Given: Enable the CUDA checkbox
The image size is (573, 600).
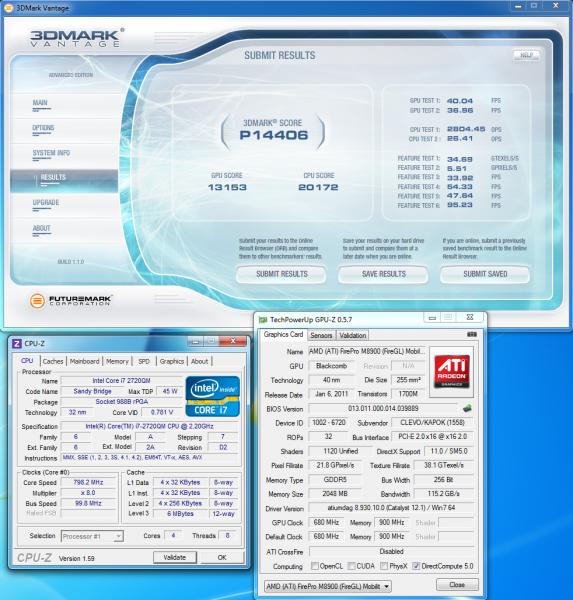Looking at the screenshot, I should (x=351, y=566).
